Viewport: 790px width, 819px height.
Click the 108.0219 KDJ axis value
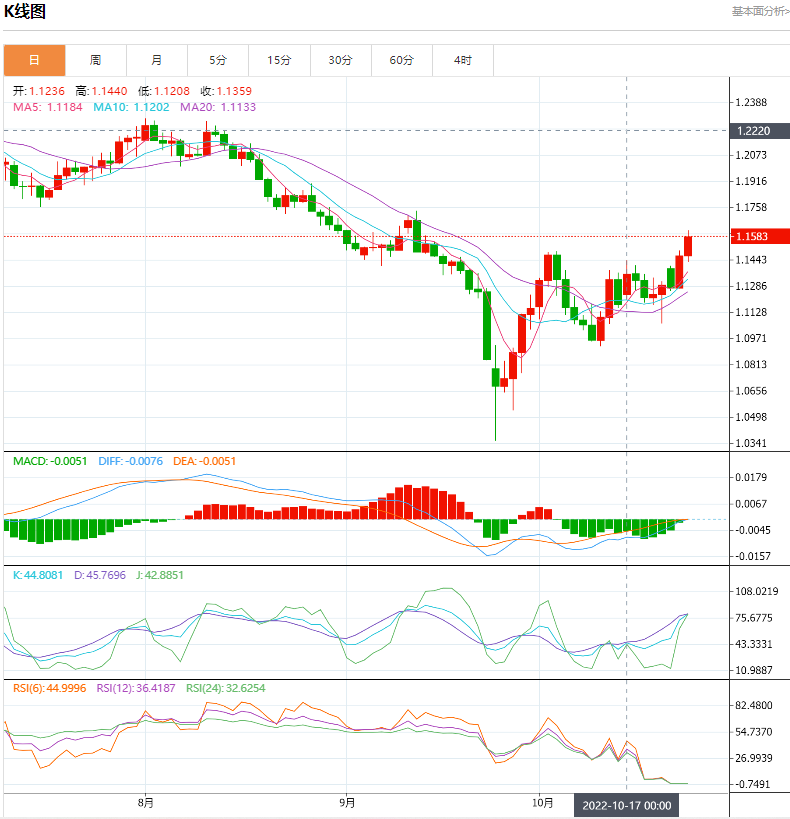coord(757,591)
